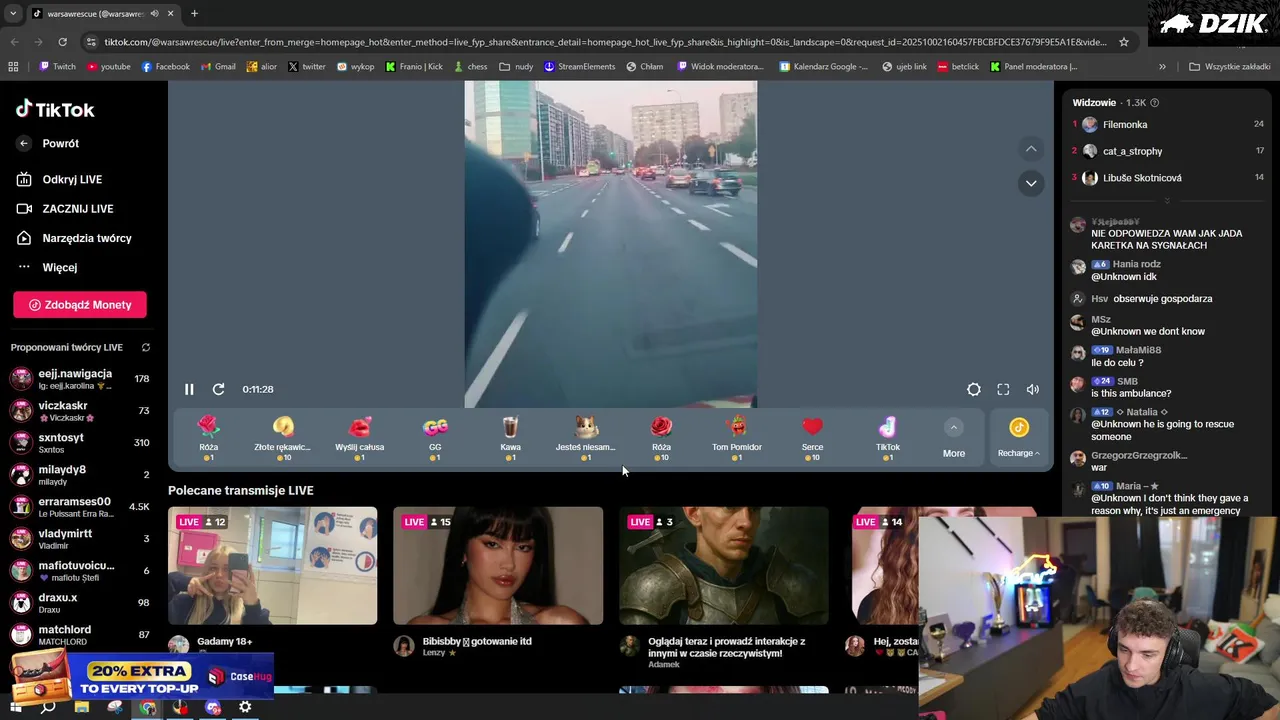
Task: Mute the live stream volume
Action: pos(1033,389)
